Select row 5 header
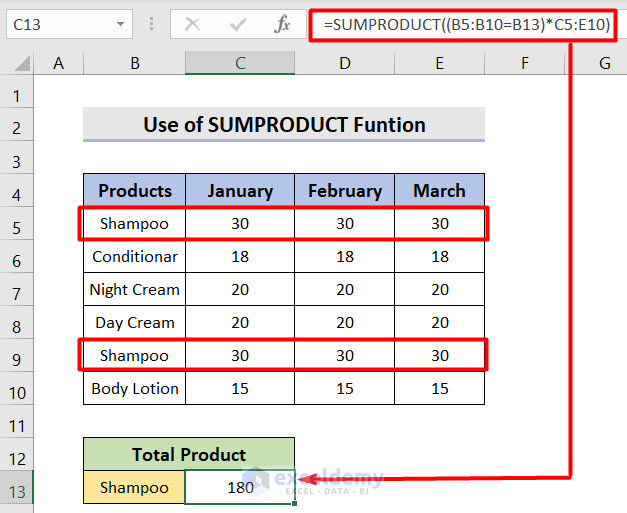627x513 pixels. coord(16,224)
